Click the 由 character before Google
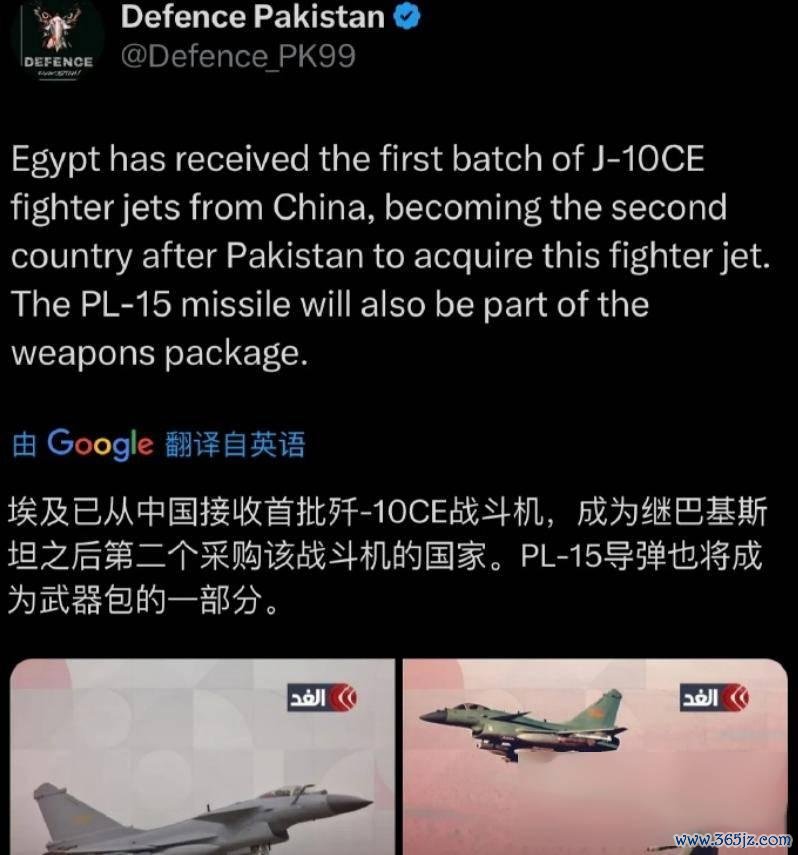 [x=24, y=444]
